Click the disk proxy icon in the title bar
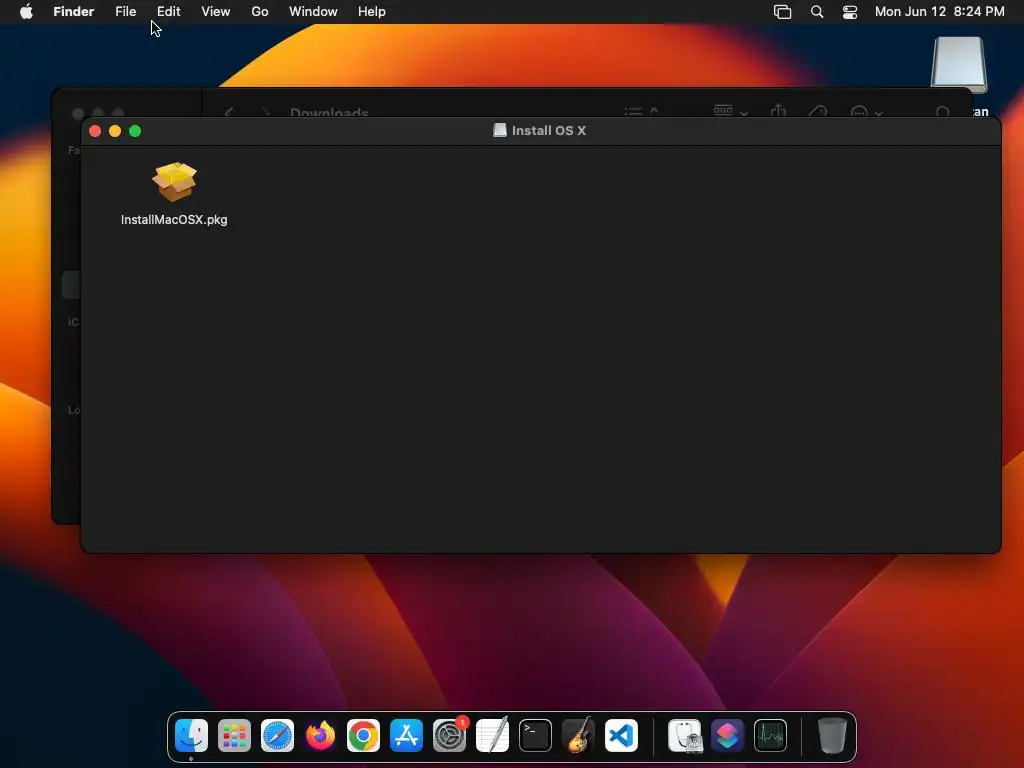Screen dimensions: 1024x768 500,130
